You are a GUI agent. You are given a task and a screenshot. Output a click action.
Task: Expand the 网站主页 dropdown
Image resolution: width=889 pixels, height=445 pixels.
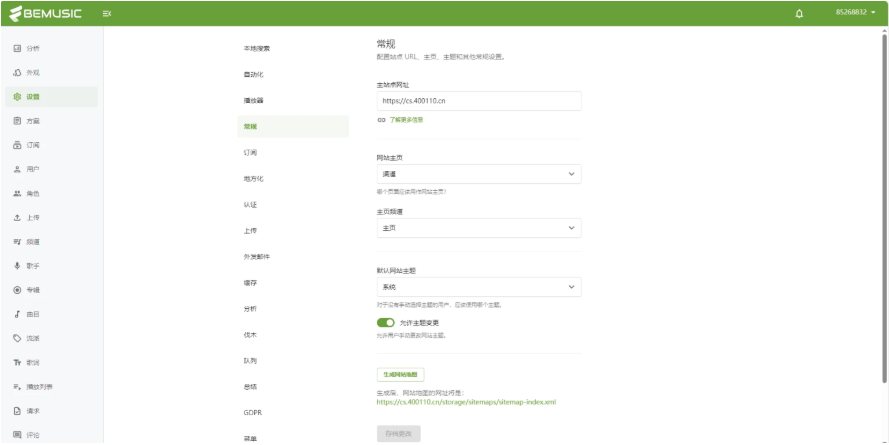point(476,174)
